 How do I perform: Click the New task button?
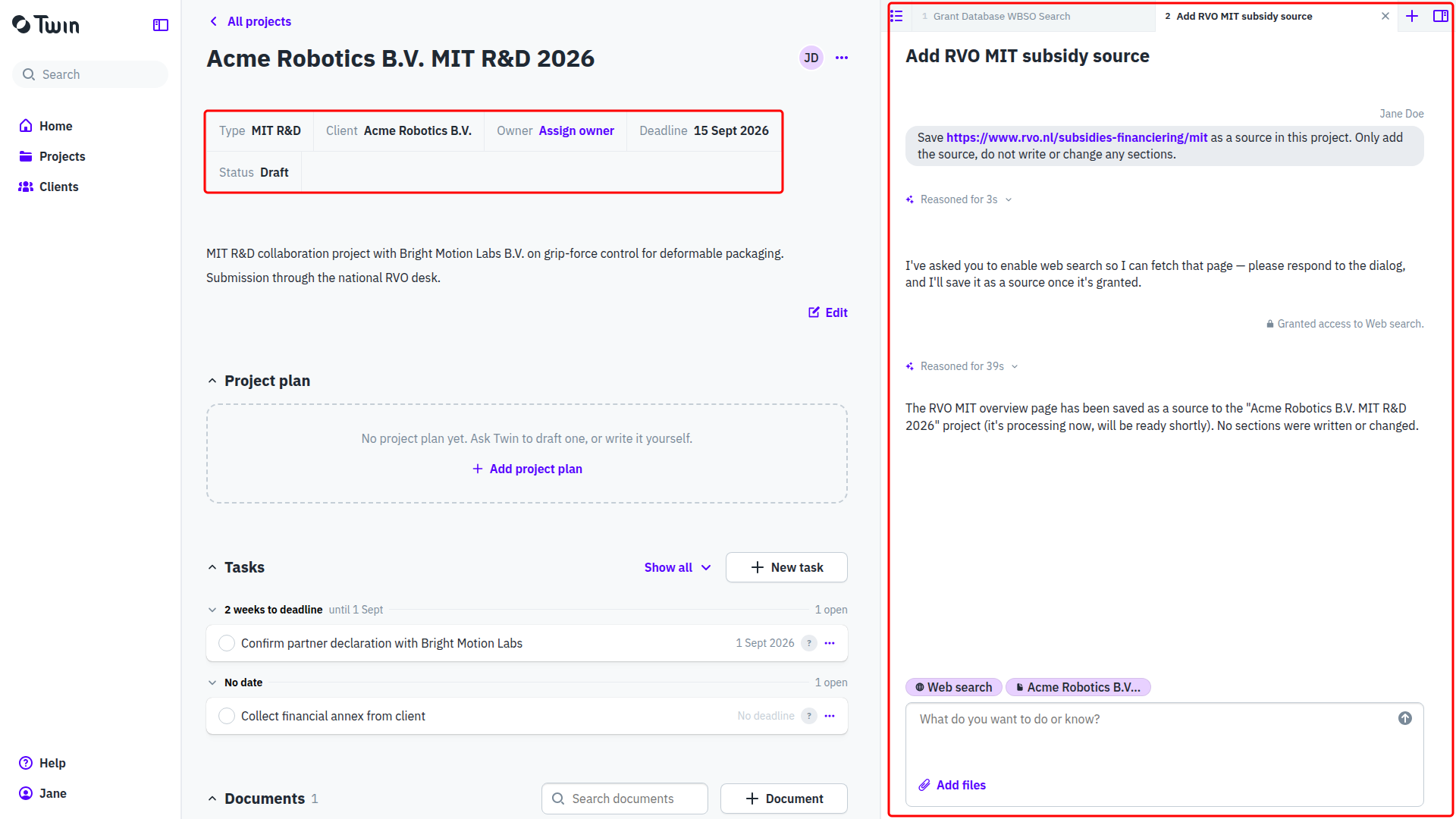coord(786,567)
